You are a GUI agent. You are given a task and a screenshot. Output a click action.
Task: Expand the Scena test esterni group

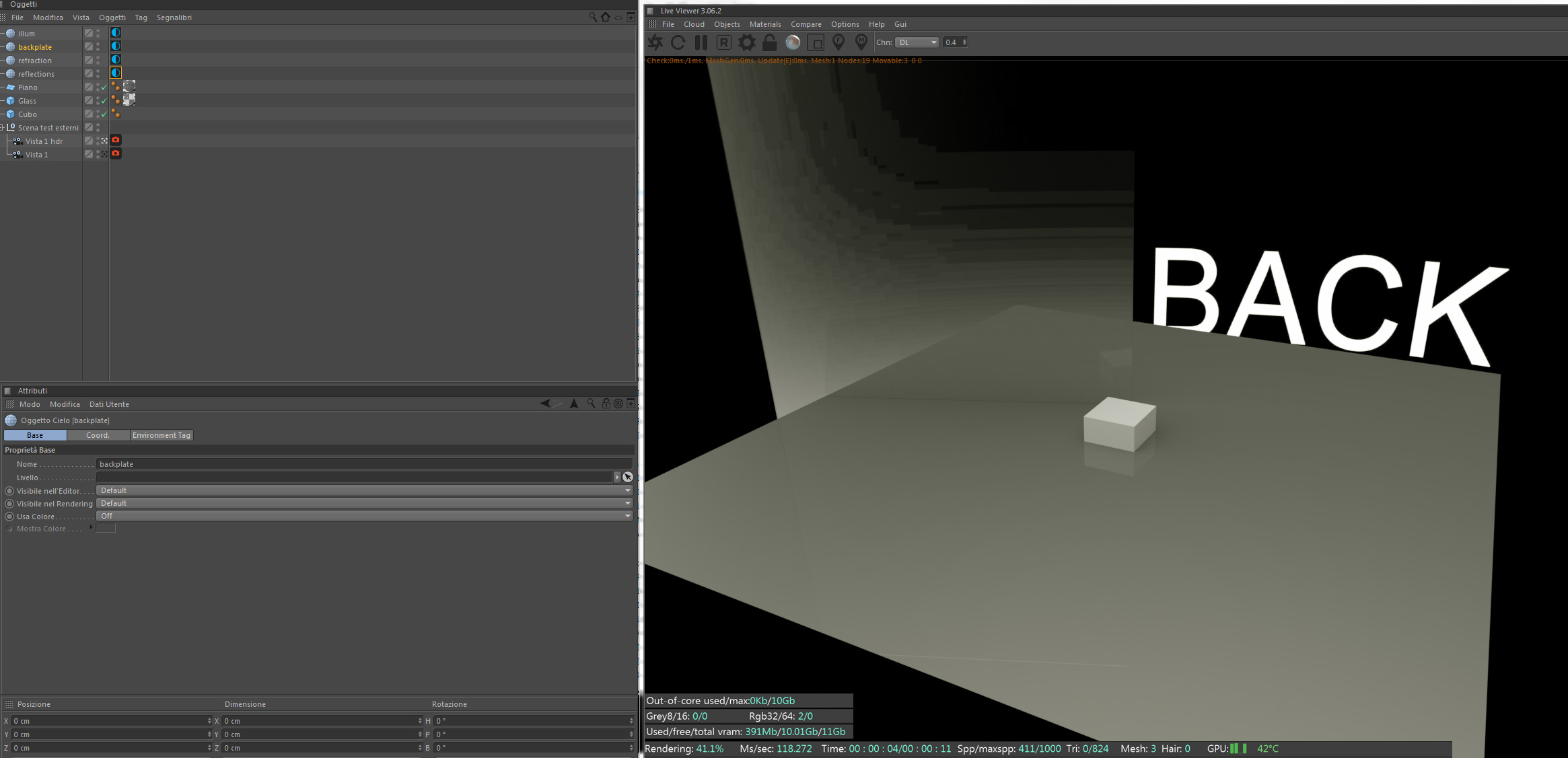[3, 128]
